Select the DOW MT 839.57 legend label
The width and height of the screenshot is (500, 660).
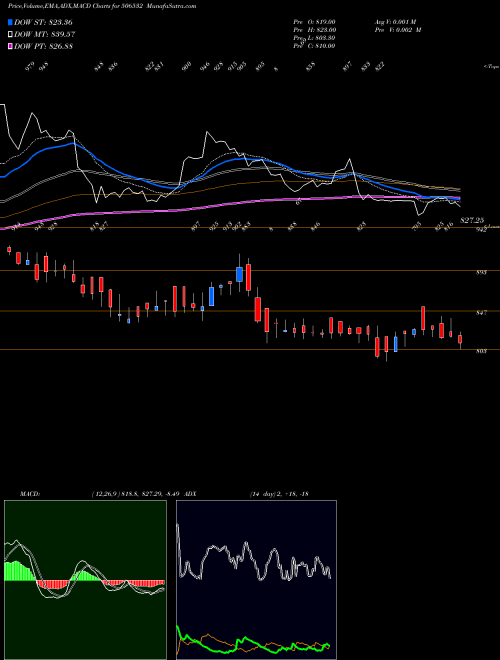[x=45, y=34]
